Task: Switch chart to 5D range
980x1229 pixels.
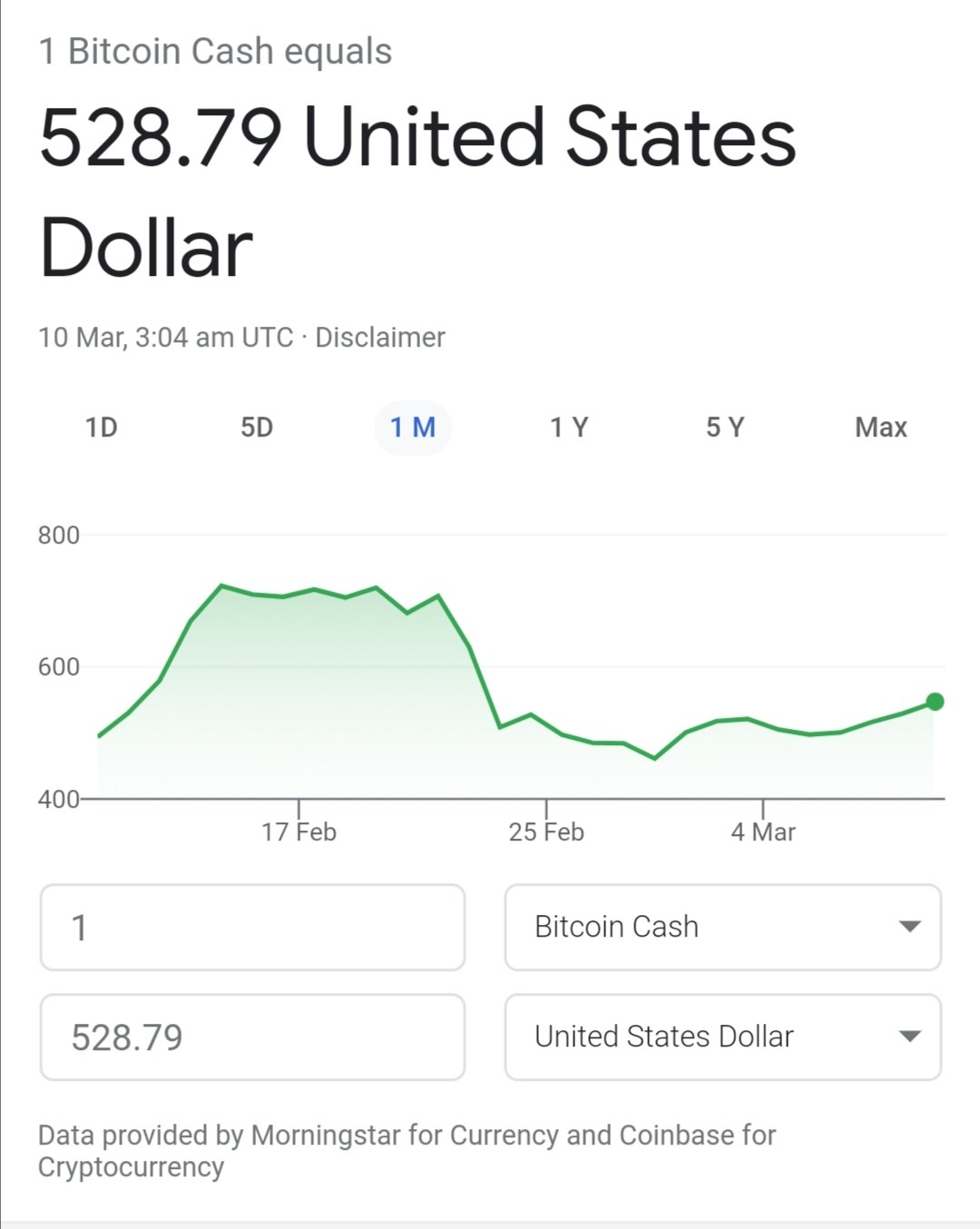Action: [257, 428]
